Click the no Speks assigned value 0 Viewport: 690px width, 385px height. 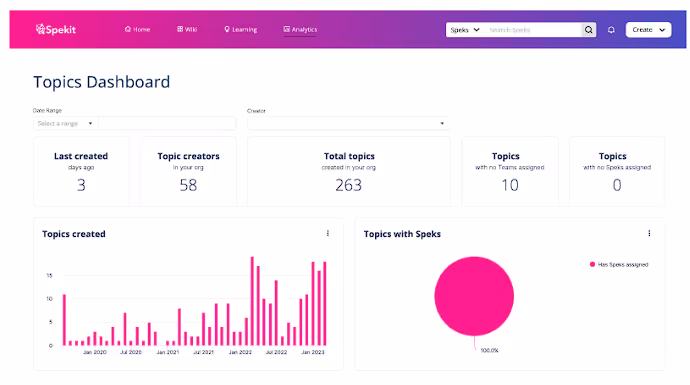pyautogui.click(x=617, y=185)
